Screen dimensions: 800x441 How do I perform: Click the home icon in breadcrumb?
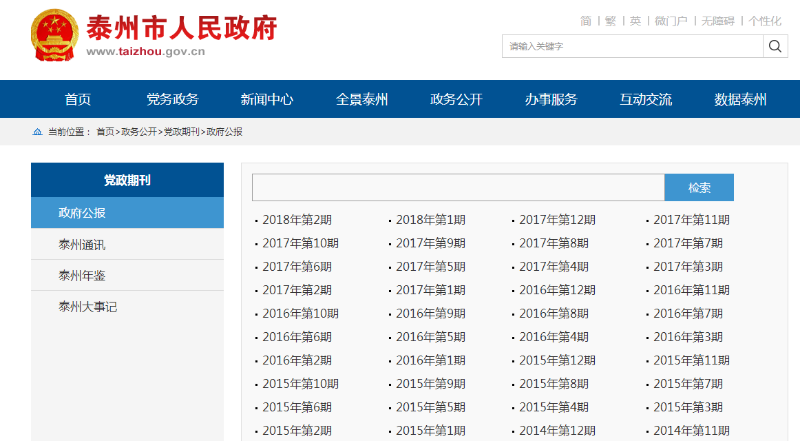[38, 132]
